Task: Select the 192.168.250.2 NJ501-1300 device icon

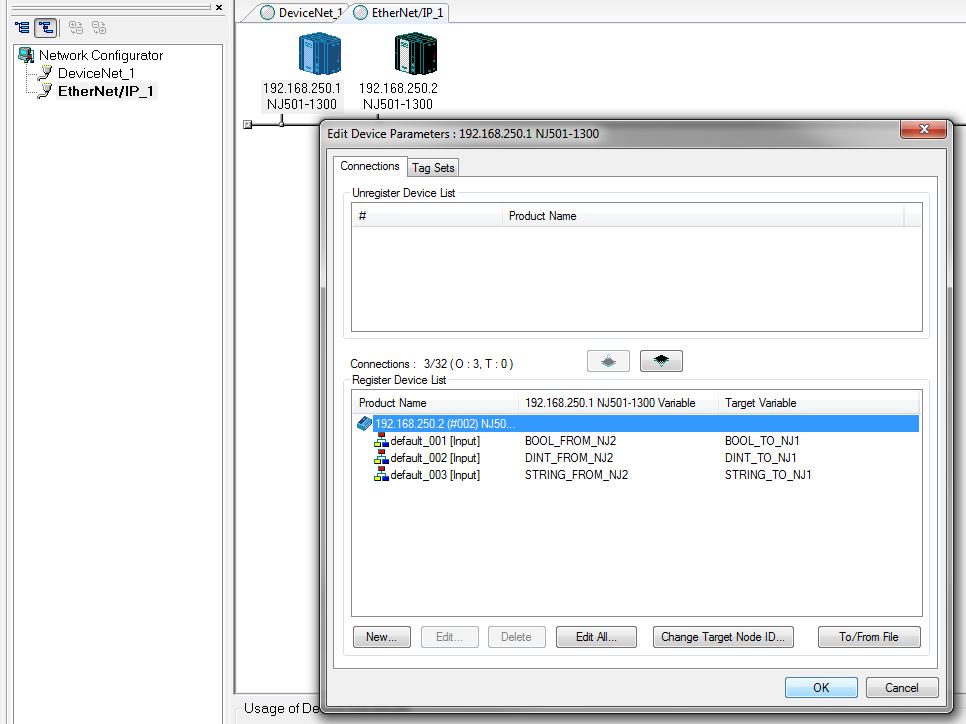Action: tap(413, 52)
